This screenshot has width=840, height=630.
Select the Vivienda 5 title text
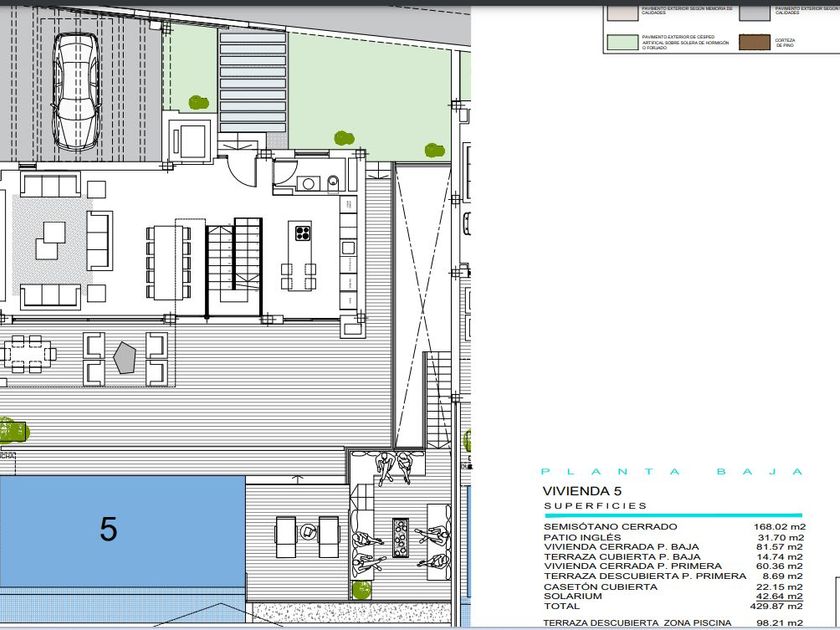tap(581, 491)
